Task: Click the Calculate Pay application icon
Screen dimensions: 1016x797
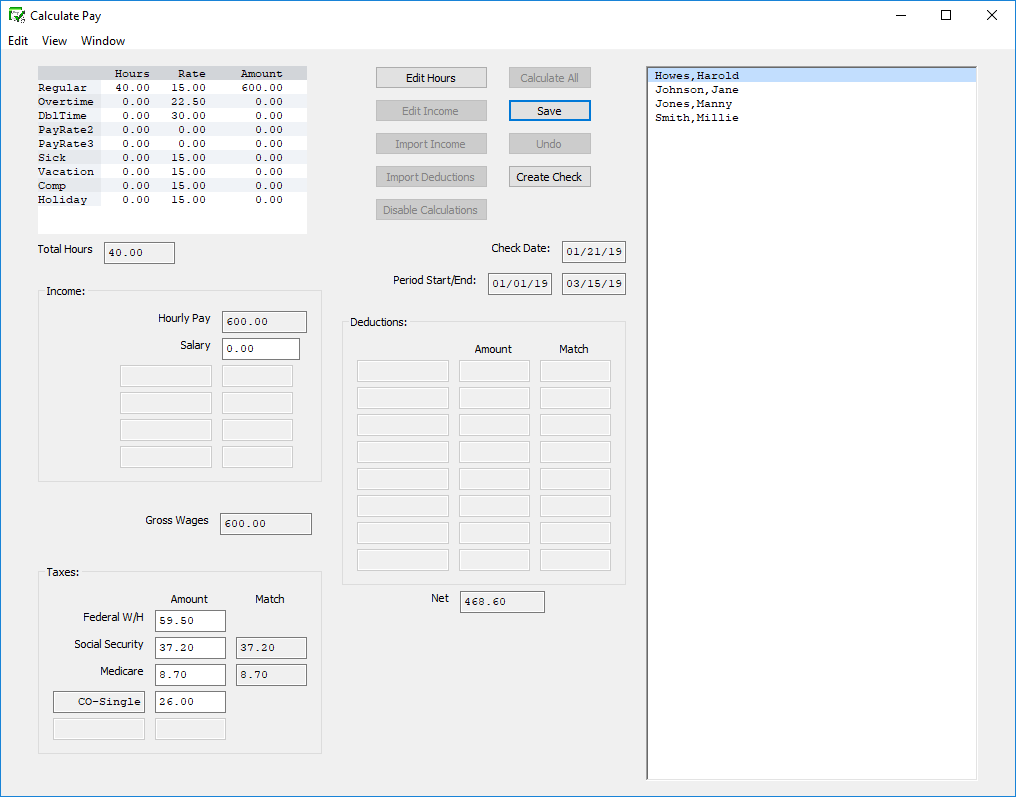Action: pyautogui.click(x=14, y=15)
